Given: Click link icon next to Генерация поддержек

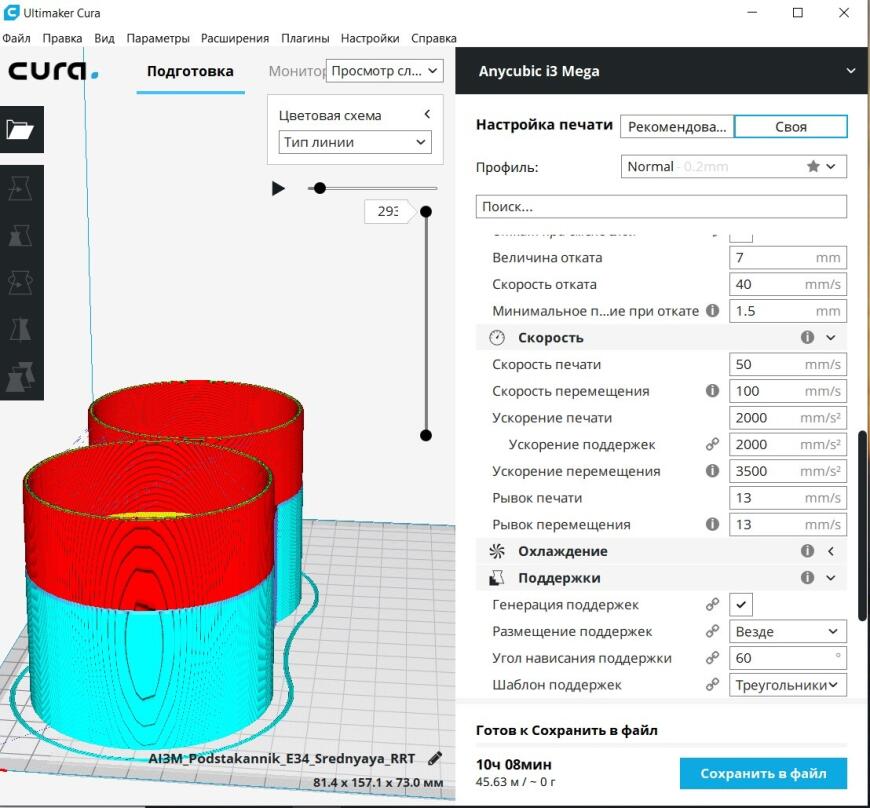Looking at the screenshot, I should (712, 604).
